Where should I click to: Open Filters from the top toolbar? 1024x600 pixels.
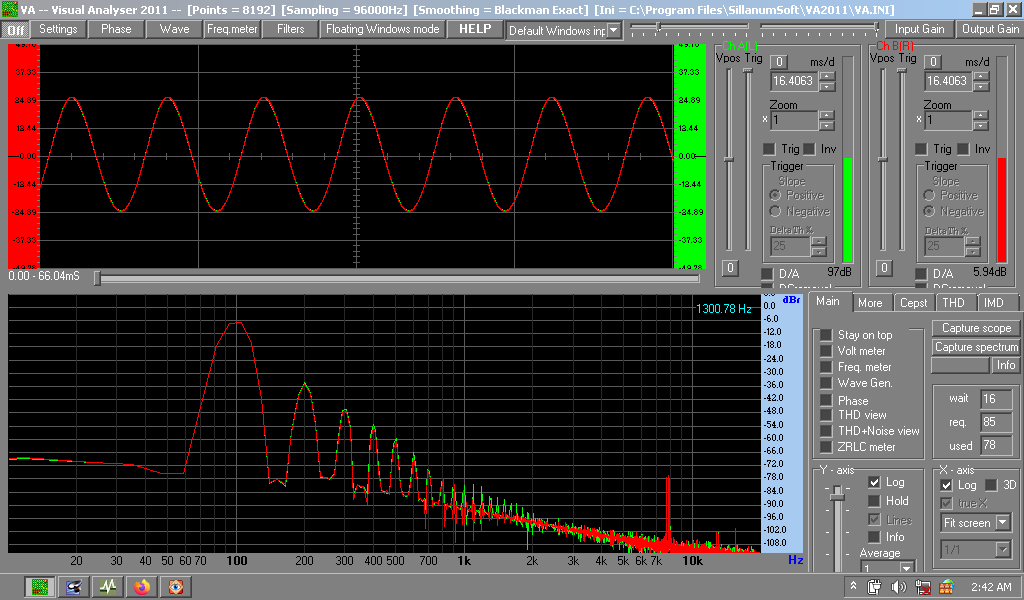[291, 29]
